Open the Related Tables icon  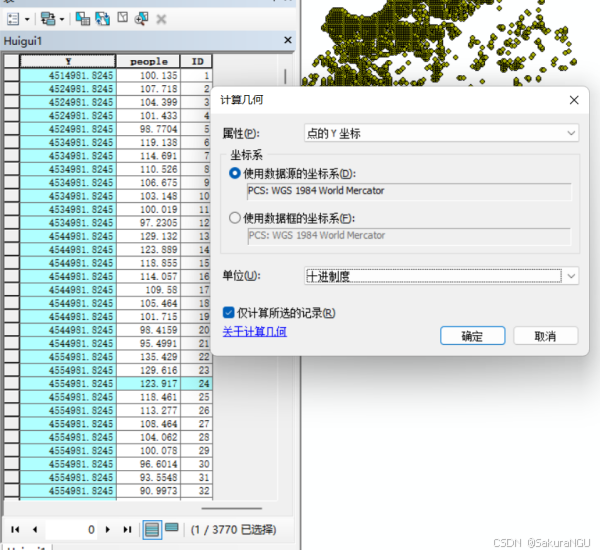tap(48, 19)
